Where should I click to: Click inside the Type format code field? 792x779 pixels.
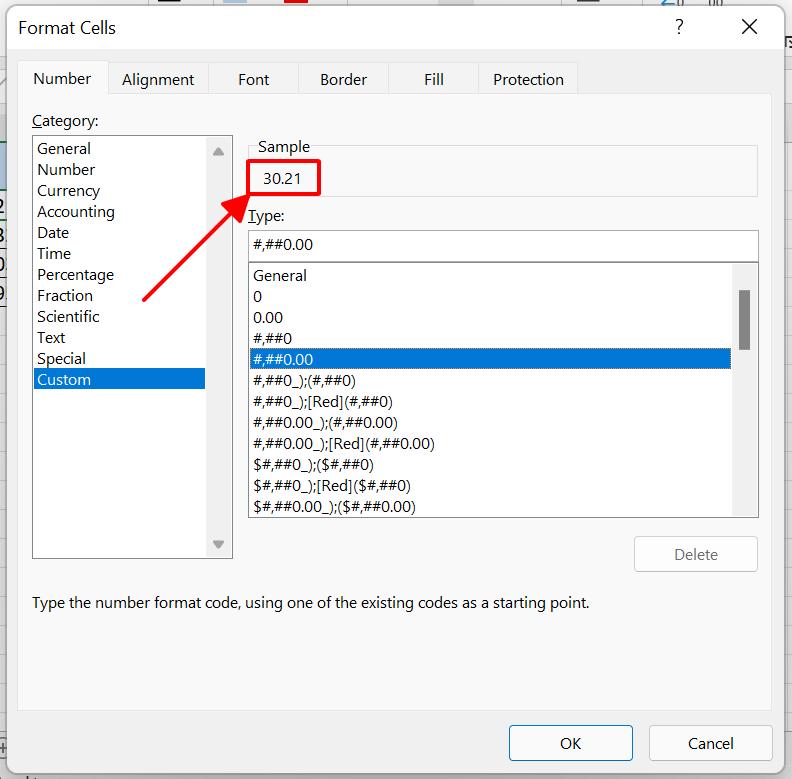click(x=503, y=245)
